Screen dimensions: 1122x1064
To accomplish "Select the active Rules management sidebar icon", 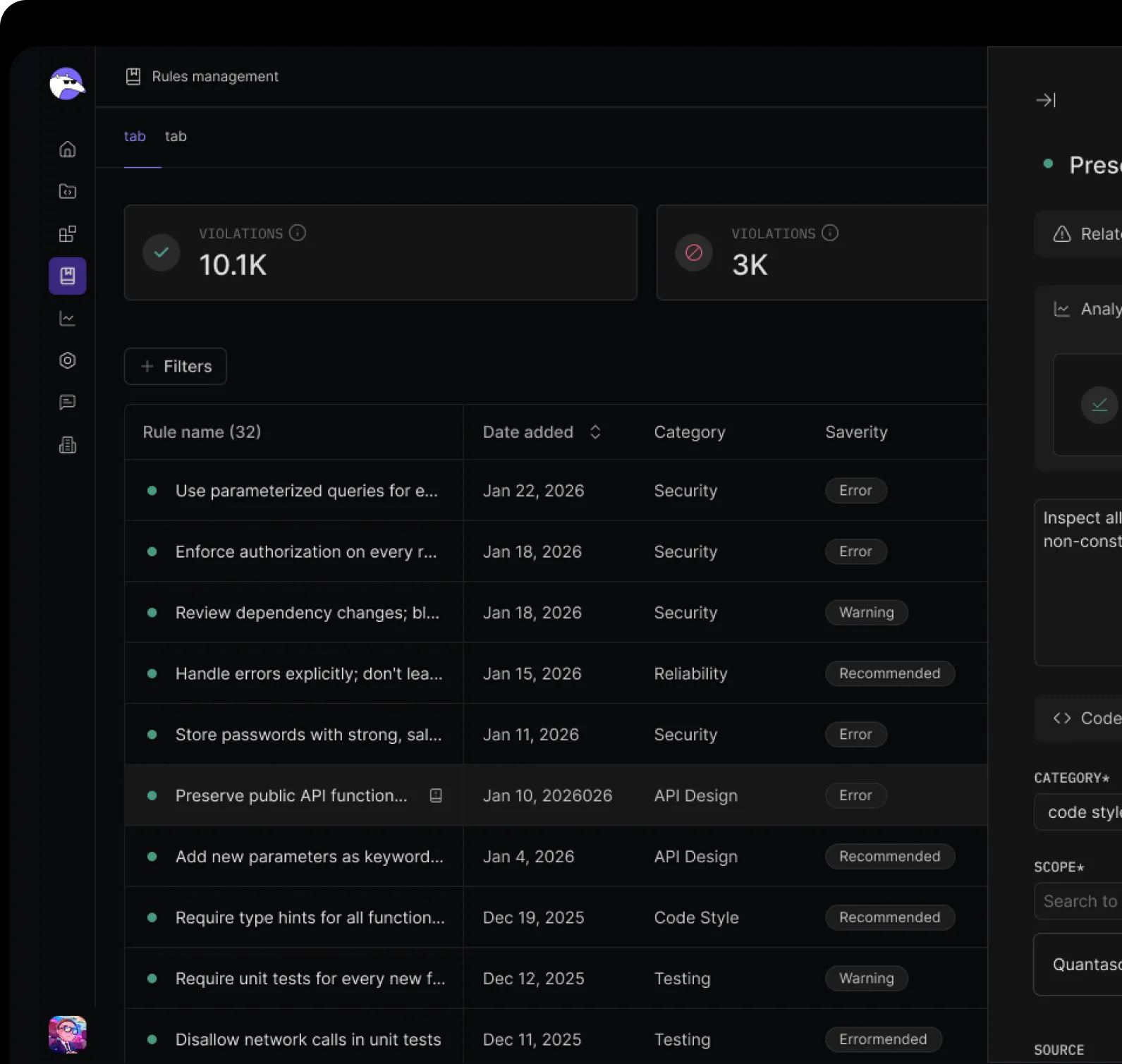I will click(x=68, y=276).
